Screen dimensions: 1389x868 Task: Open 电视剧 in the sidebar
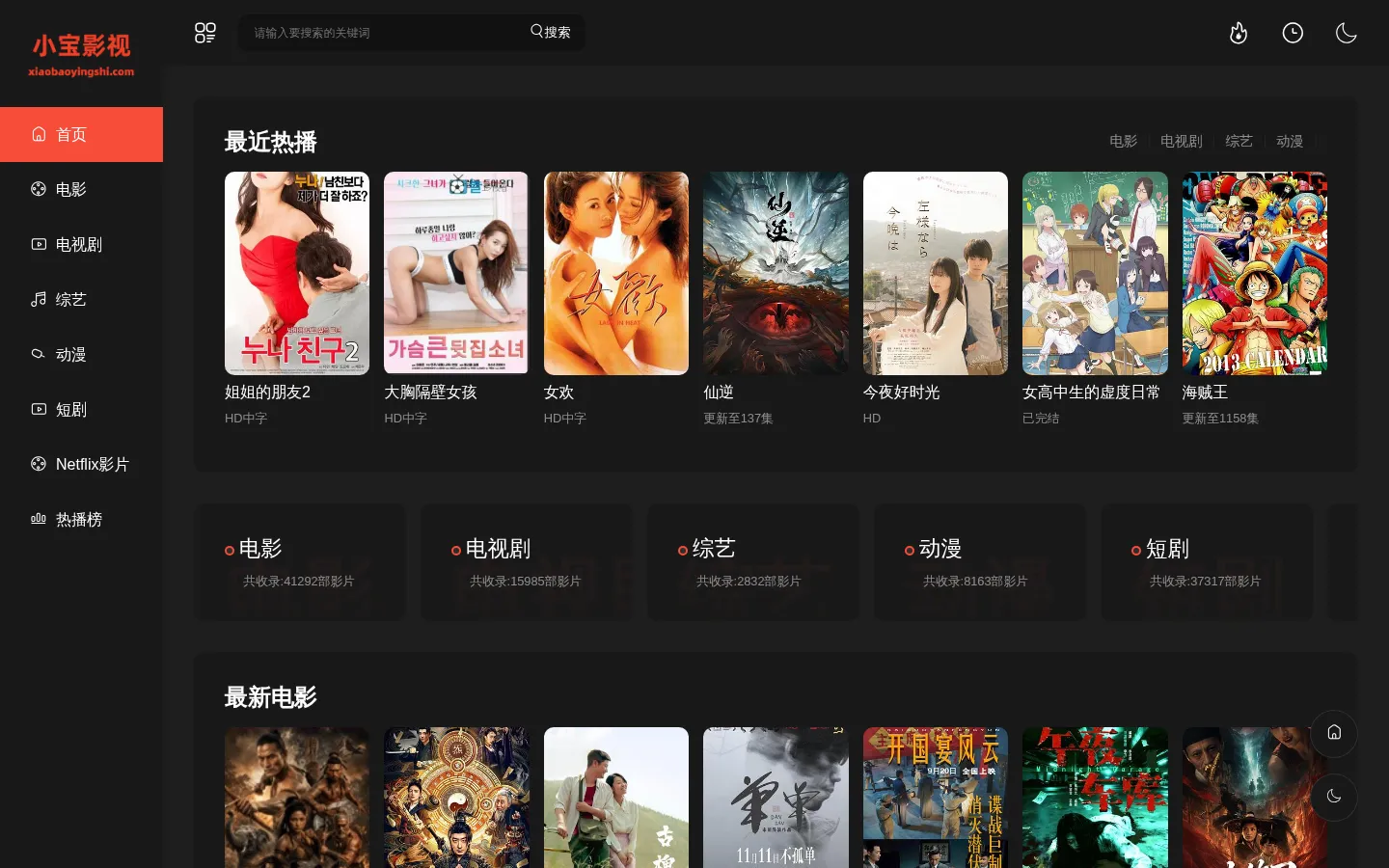coord(81,244)
